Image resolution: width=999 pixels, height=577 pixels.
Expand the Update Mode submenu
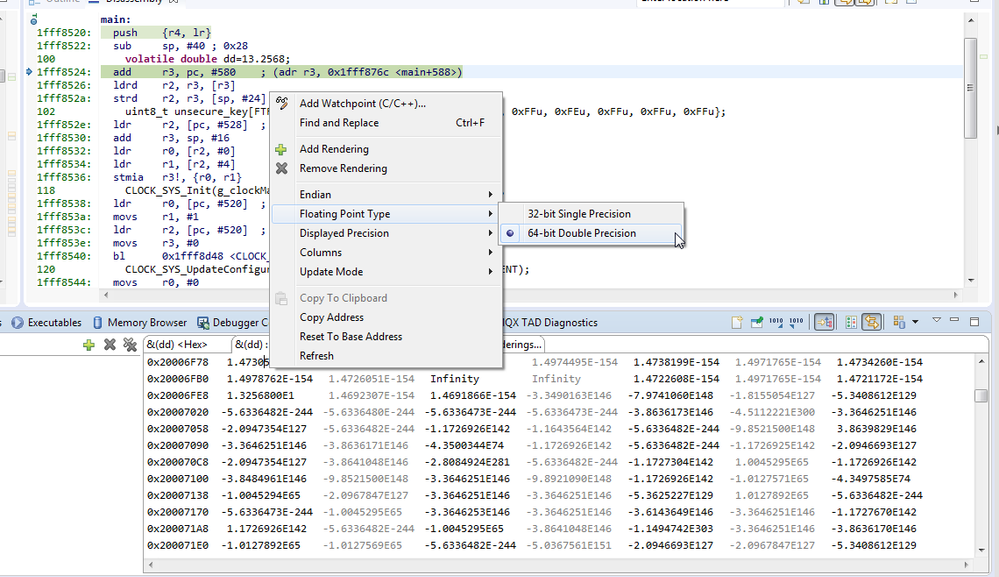(x=387, y=271)
